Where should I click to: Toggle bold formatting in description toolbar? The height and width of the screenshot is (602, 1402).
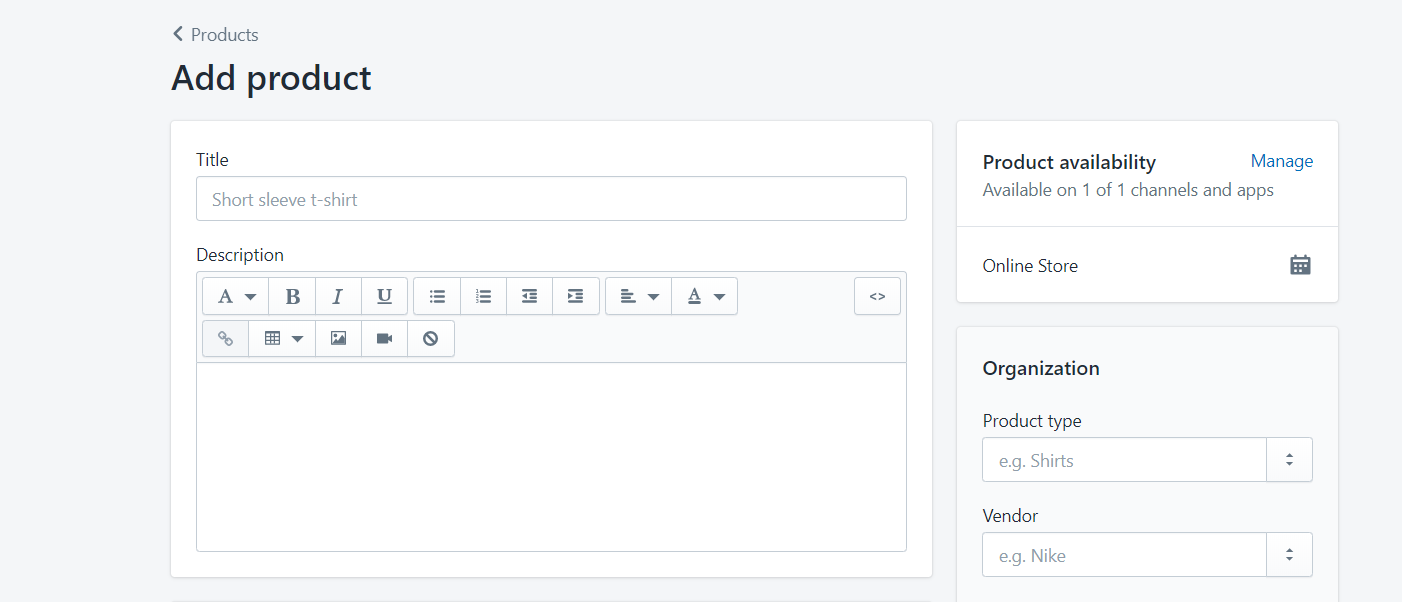pos(292,297)
